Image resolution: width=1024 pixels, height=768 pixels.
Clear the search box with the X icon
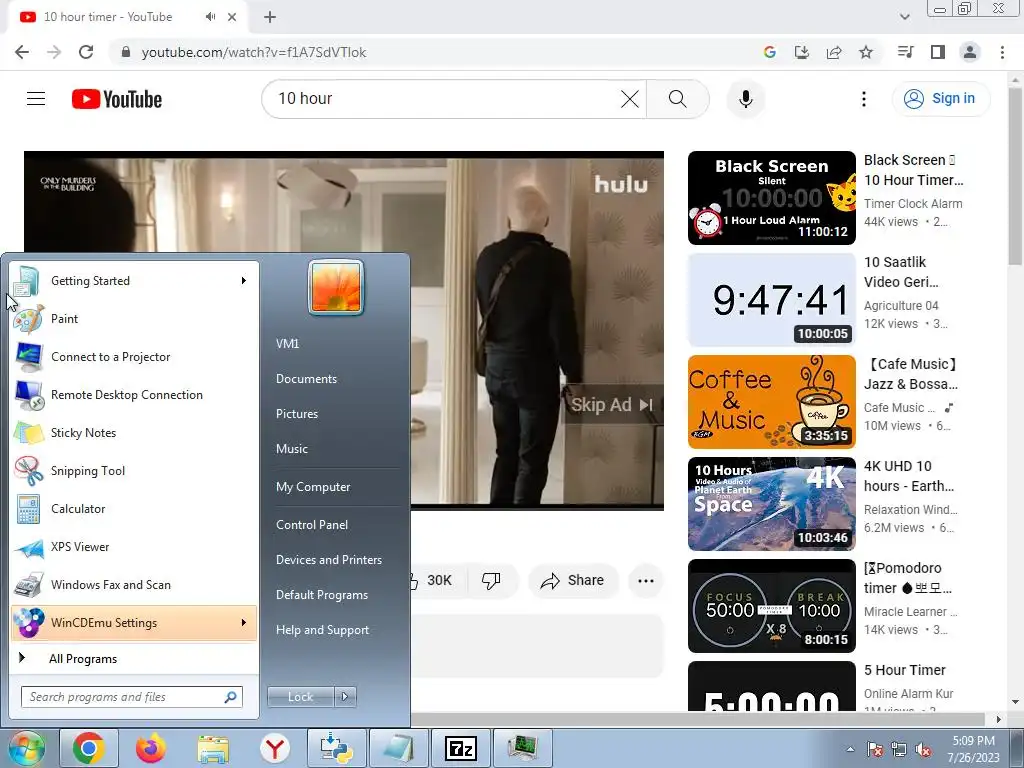click(x=630, y=99)
